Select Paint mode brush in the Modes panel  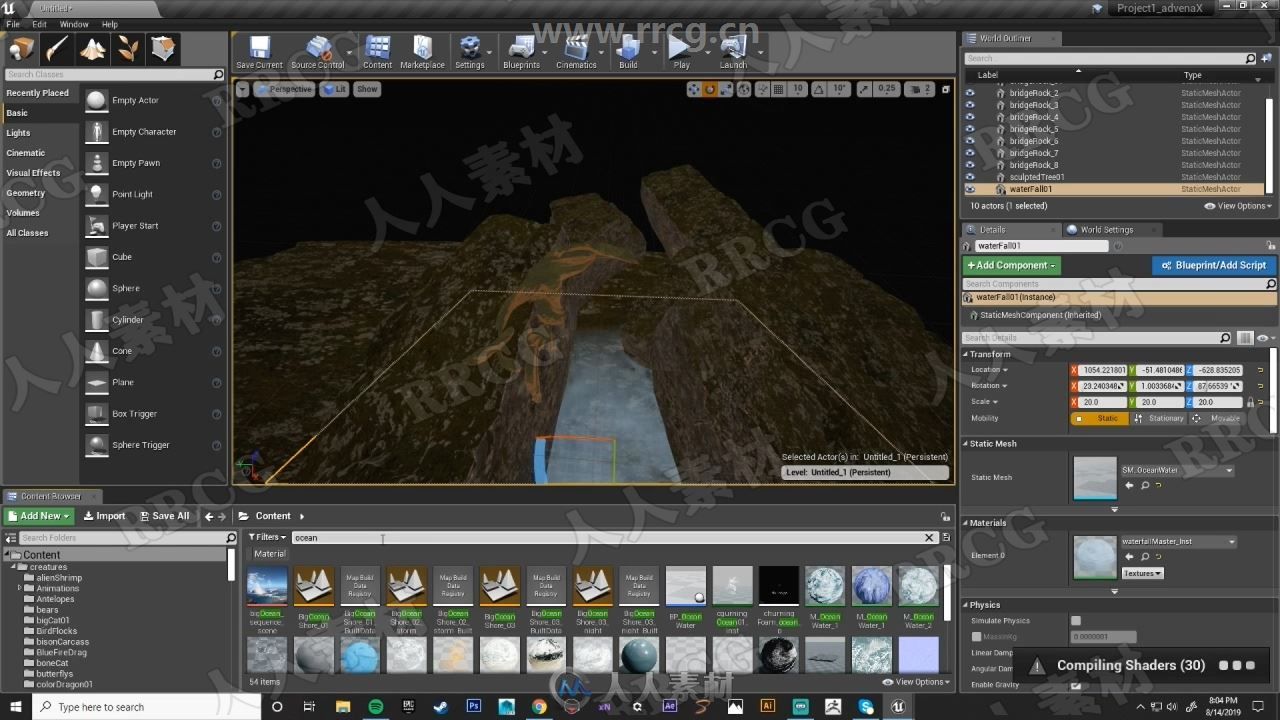(x=57, y=49)
